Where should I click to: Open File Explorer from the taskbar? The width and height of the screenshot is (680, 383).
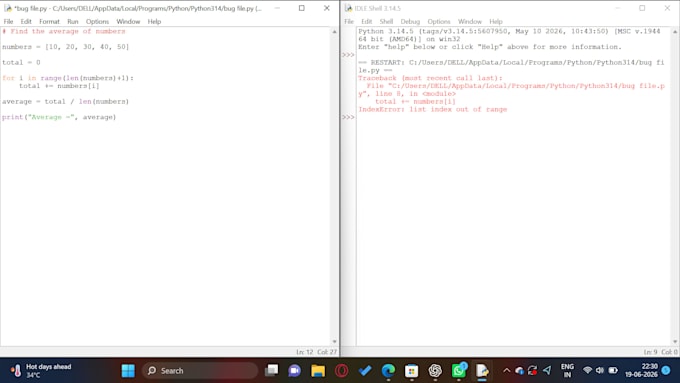pos(318,371)
